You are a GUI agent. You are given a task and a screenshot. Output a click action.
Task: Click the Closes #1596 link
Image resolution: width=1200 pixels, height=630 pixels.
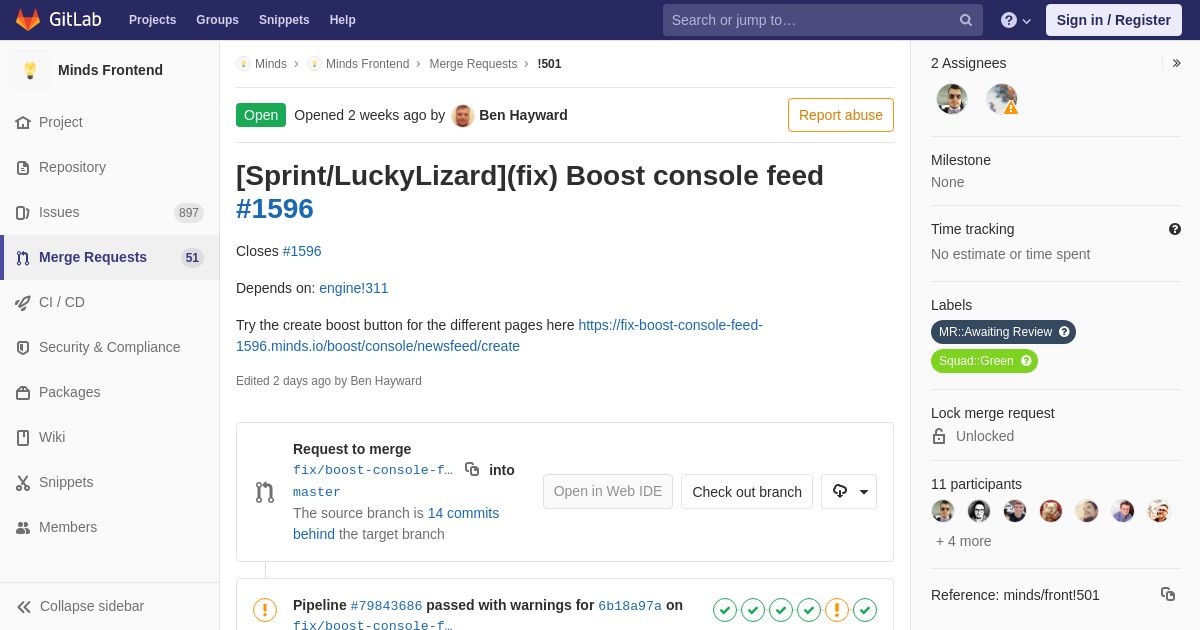tap(302, 251)
